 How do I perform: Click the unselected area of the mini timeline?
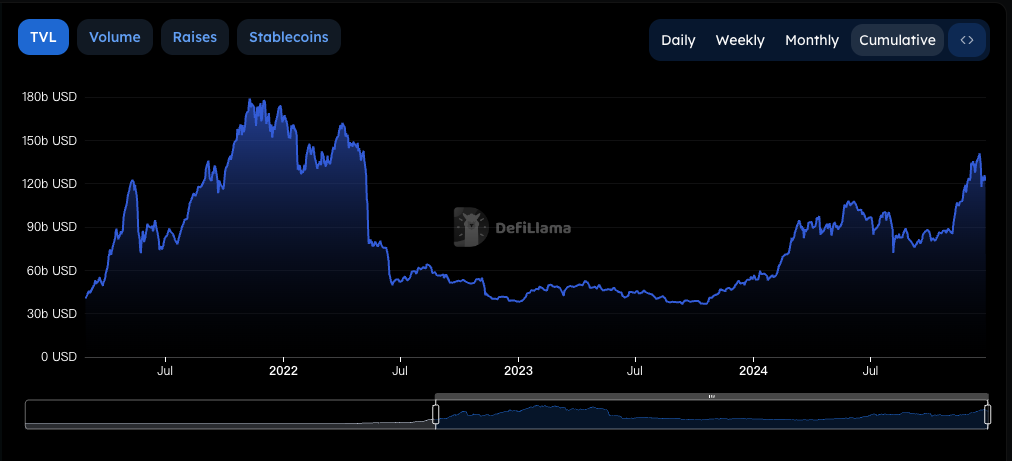(x=230, y=414)
